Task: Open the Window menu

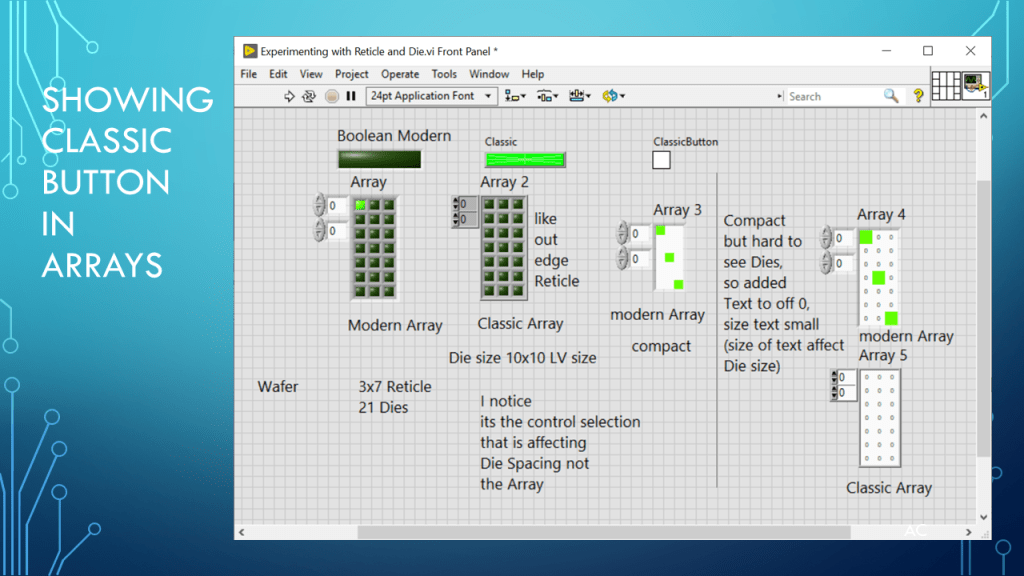Action: point(489,74)
